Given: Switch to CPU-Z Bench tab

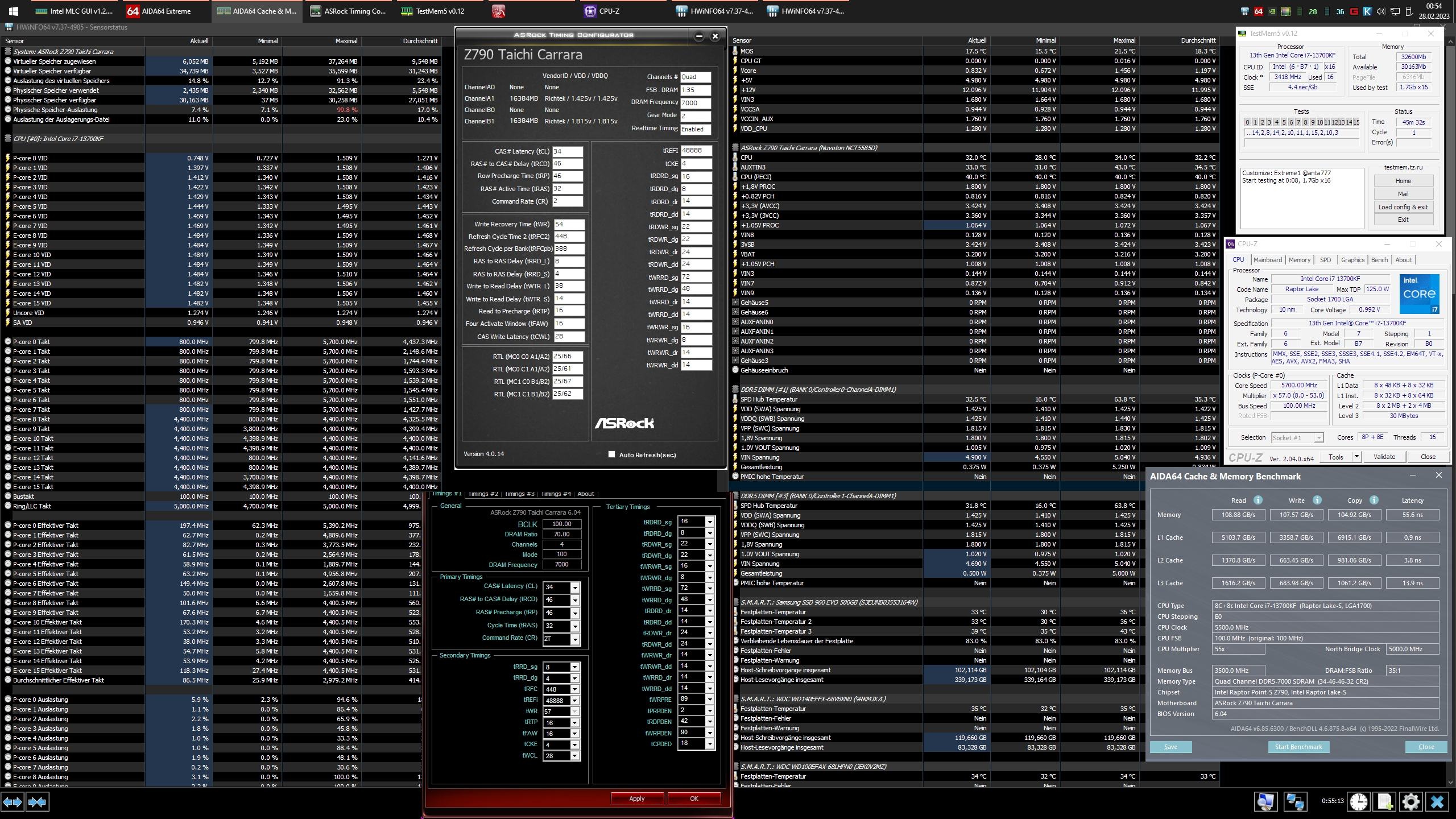Looking at the screenshot, I should click(1379, 260).
